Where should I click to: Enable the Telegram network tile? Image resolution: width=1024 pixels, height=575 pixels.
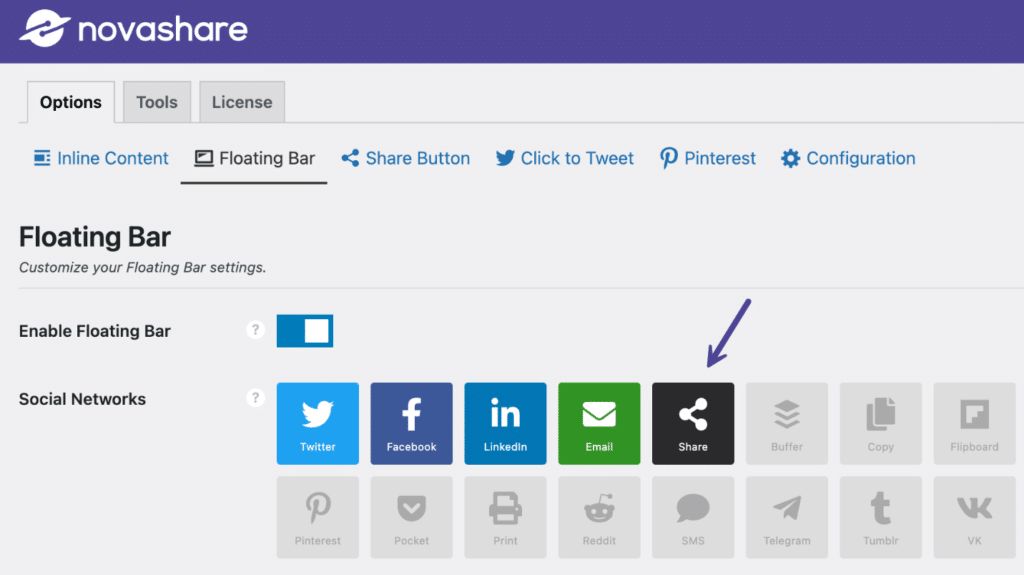787,518
